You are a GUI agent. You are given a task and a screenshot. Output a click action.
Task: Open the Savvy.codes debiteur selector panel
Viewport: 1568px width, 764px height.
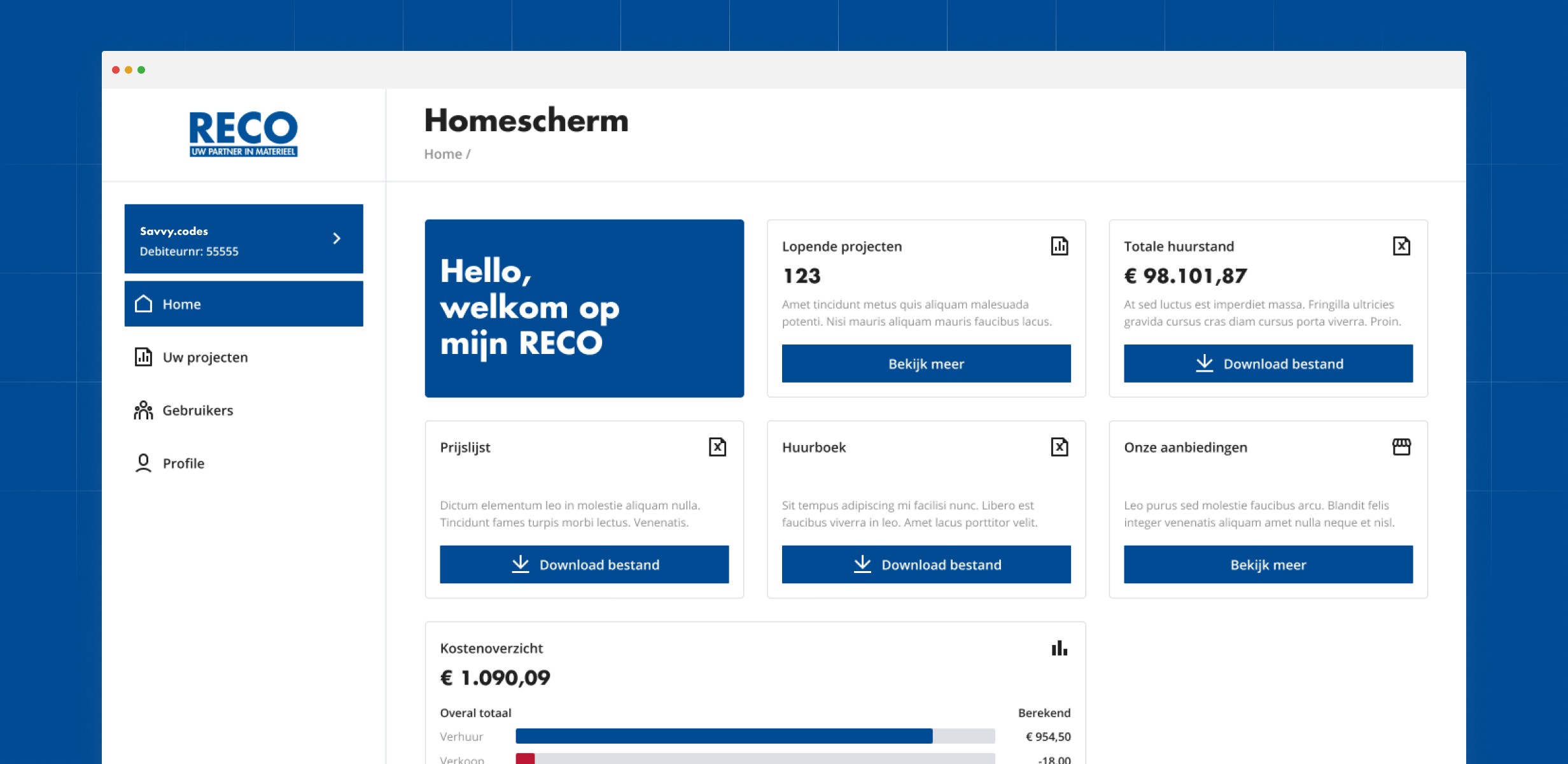244,239
